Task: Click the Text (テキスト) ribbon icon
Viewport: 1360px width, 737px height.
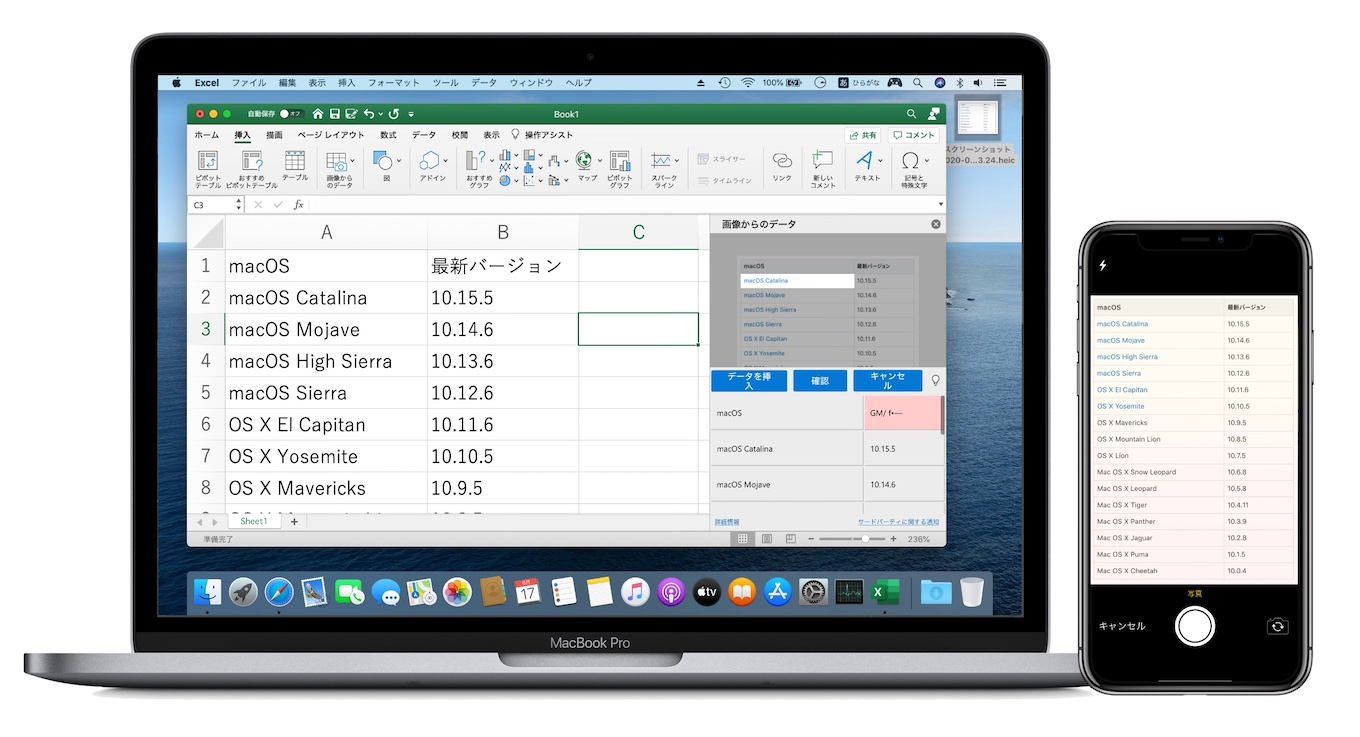Action: [865, 161]
